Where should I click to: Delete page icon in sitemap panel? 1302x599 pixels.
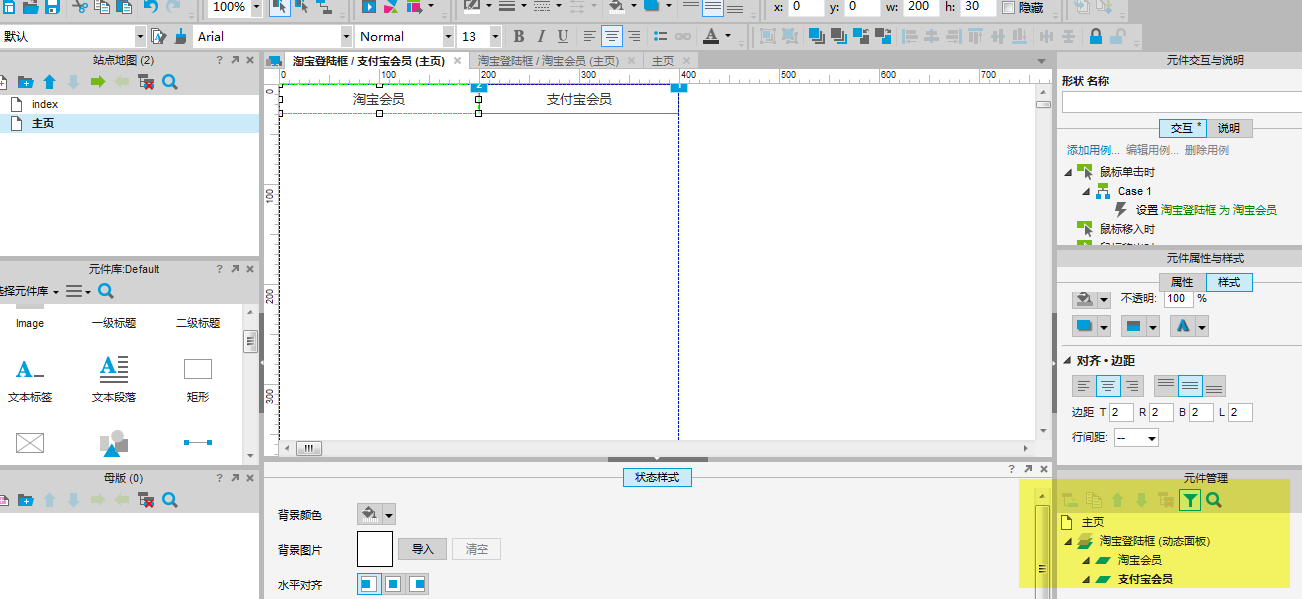(x=146, y=82)
